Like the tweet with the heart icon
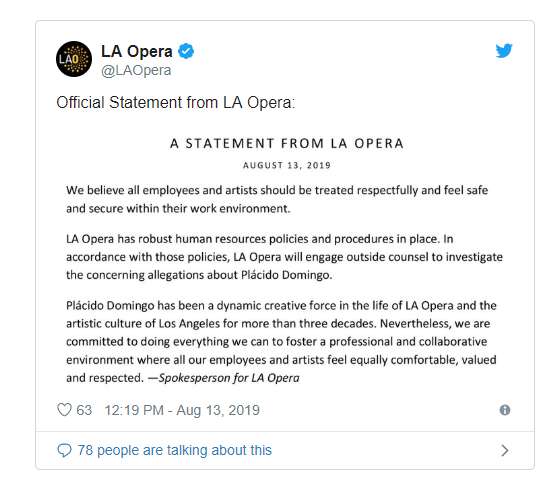This screenshot has width=543, height=485. pos(64,410)
